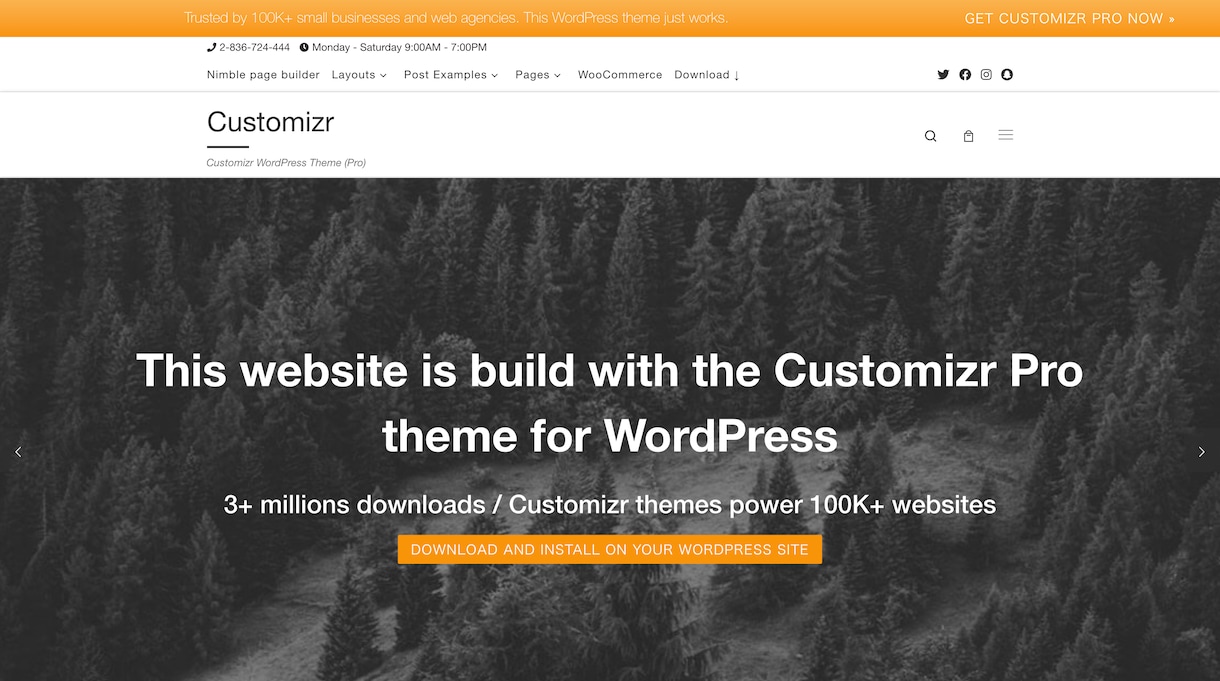The image size is (1220, 681).
Task: Click the phone number 2-836-724-444
Action: click(255, 47)
